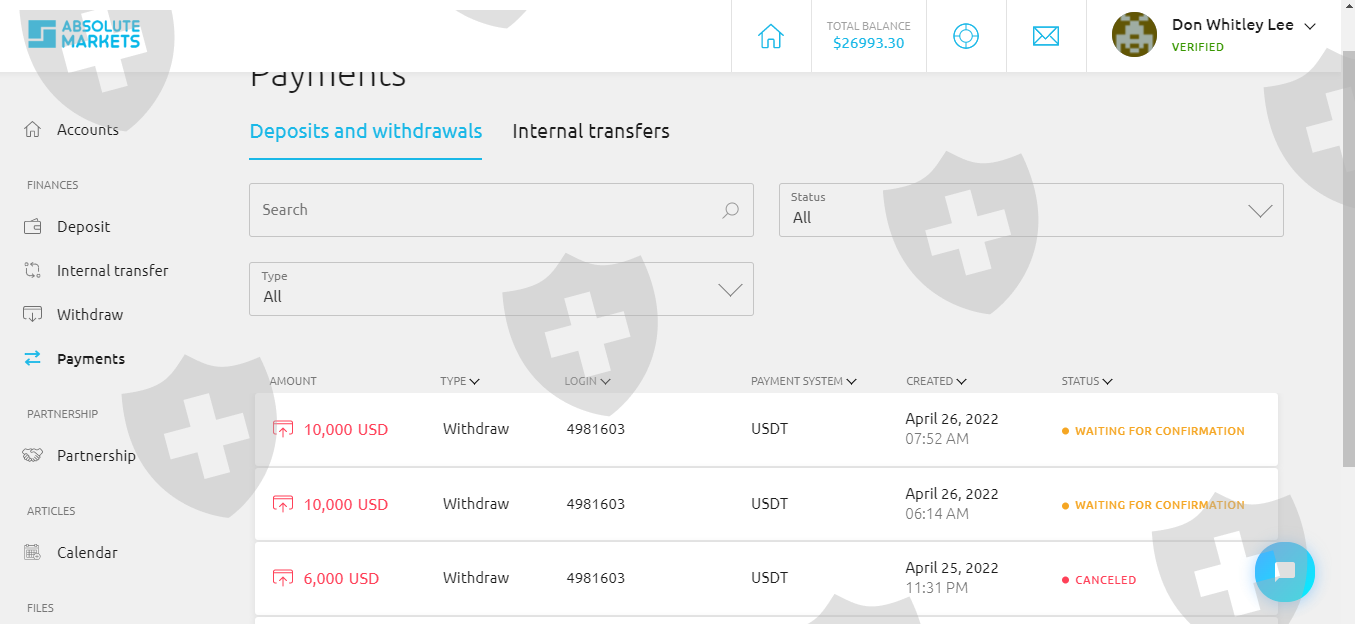
Task: Click the Absolute Markets logo
Action: [84, 34]
